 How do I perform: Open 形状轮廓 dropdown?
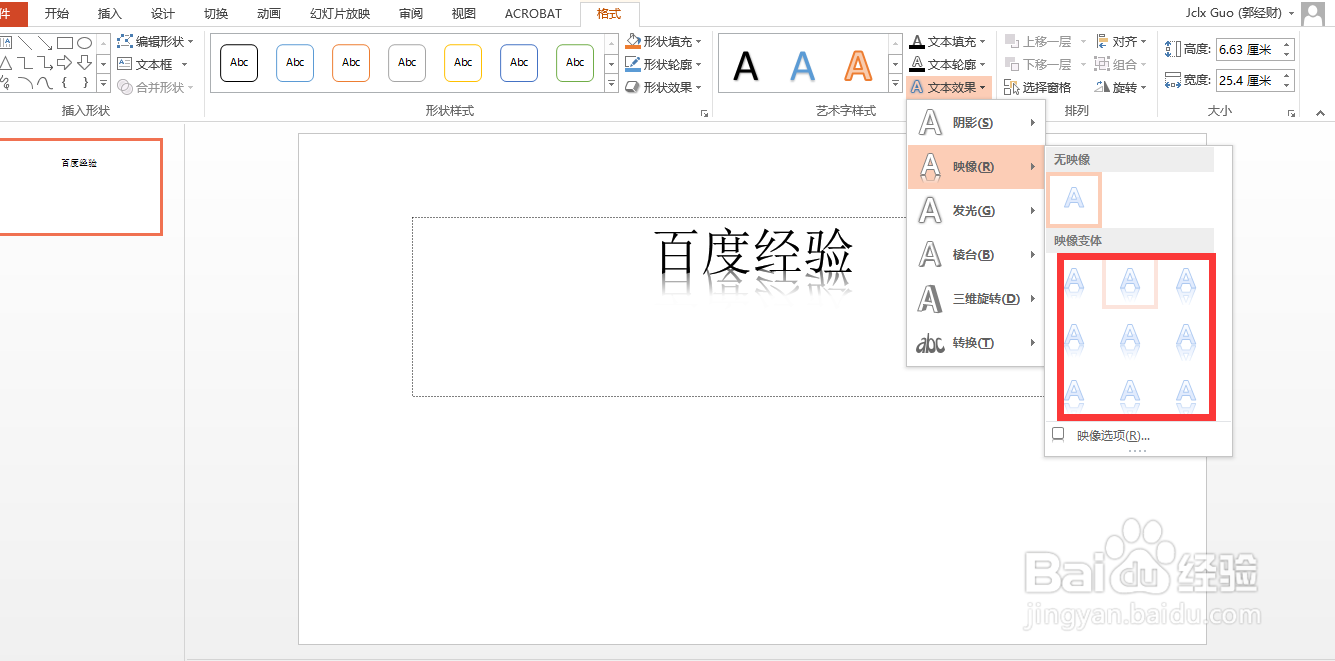(x=664, y=64)
